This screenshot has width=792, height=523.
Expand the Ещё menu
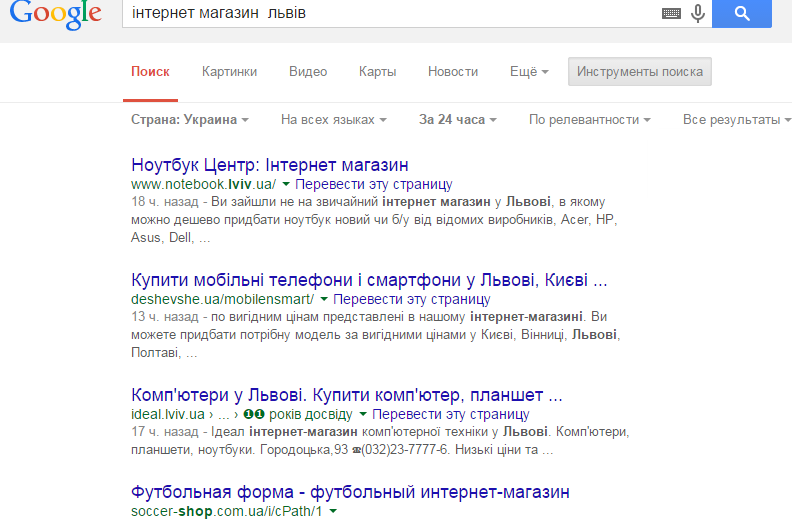tap(529, 72)
